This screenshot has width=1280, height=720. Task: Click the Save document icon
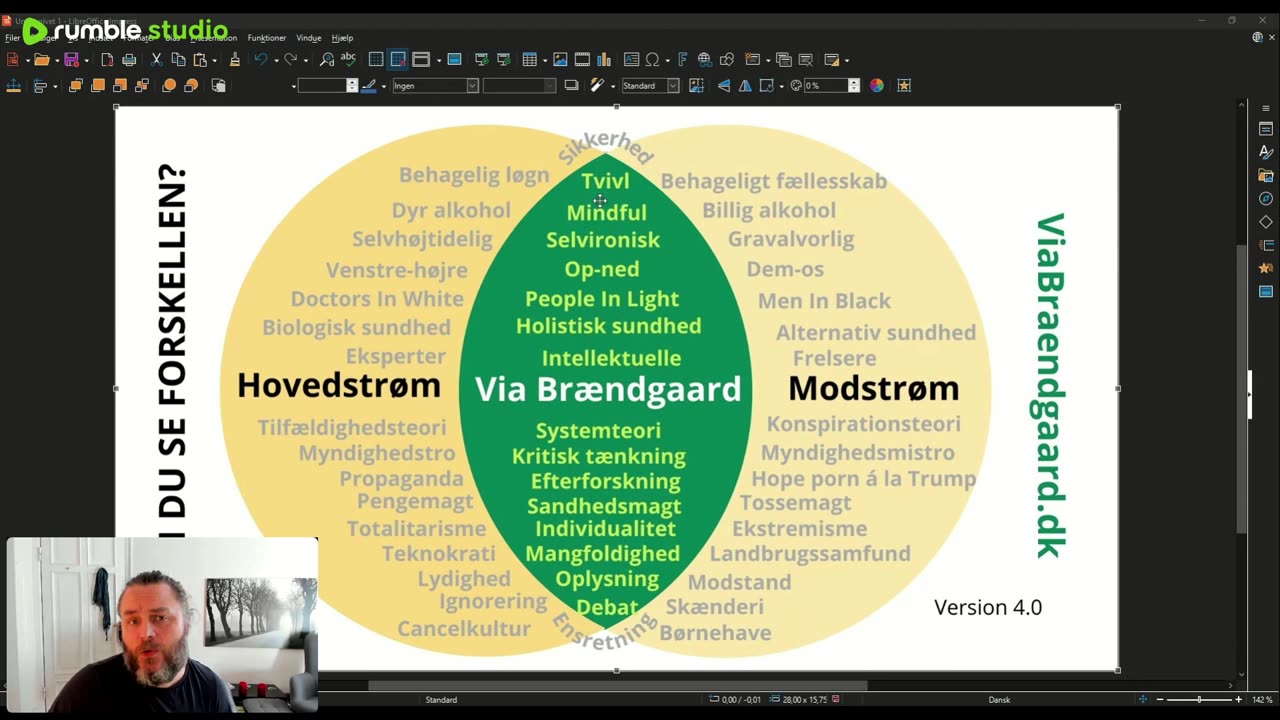point(71,60)
